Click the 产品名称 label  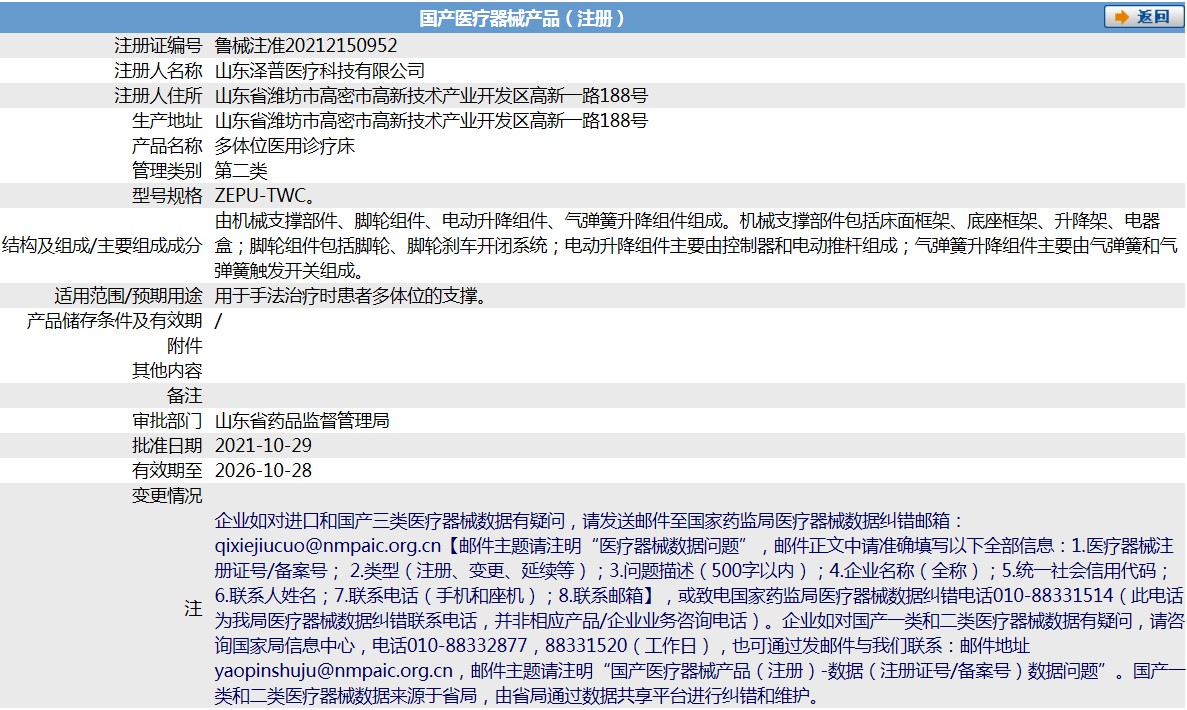[167, 145]
